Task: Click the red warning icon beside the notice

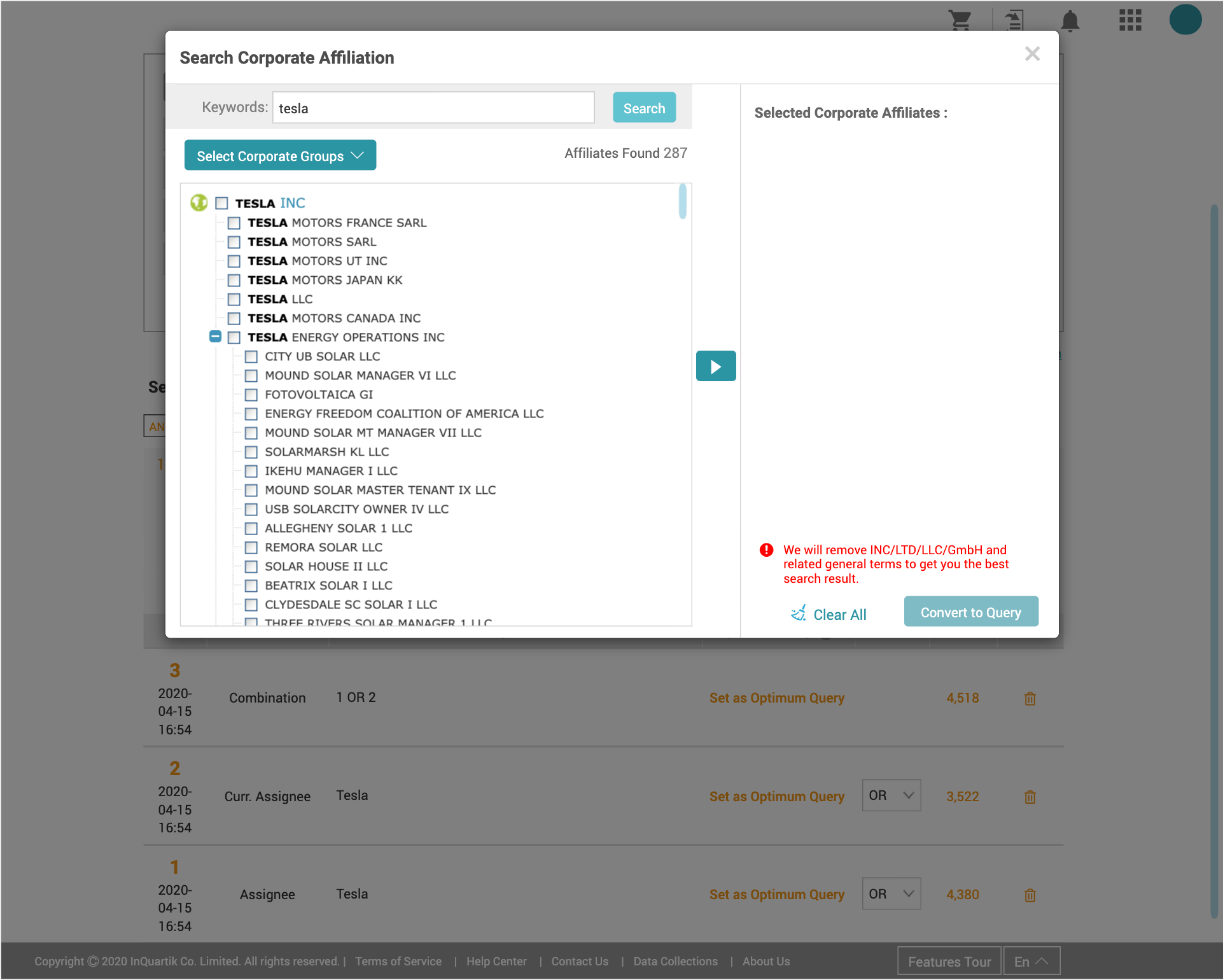Action: [x=767, y=550]
